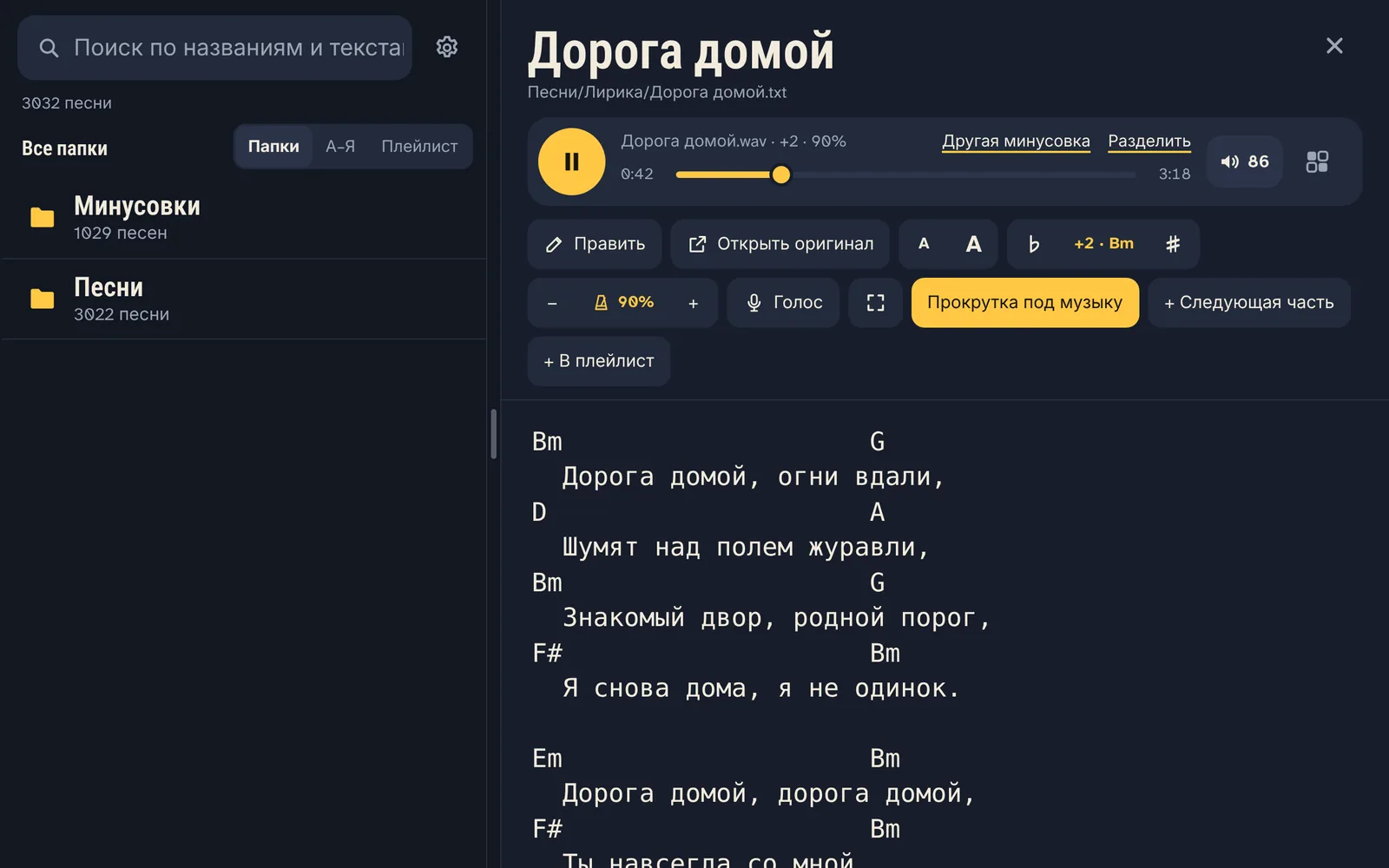Close the Дорога домой song panel
Screen dimensions: 1389x868
[1334, 45]
